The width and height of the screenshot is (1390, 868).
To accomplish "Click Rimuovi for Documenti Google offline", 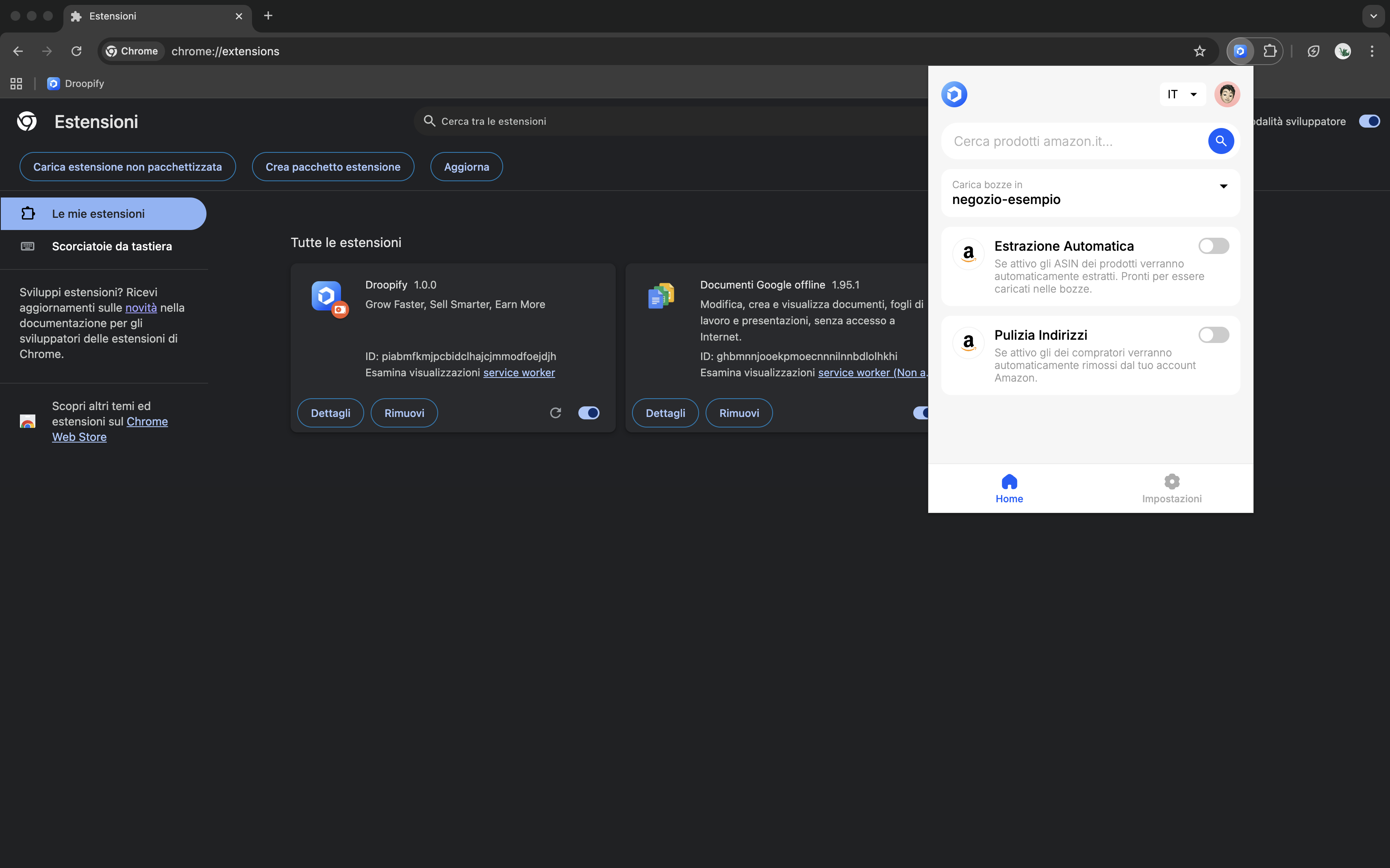I will coord(739,413).
